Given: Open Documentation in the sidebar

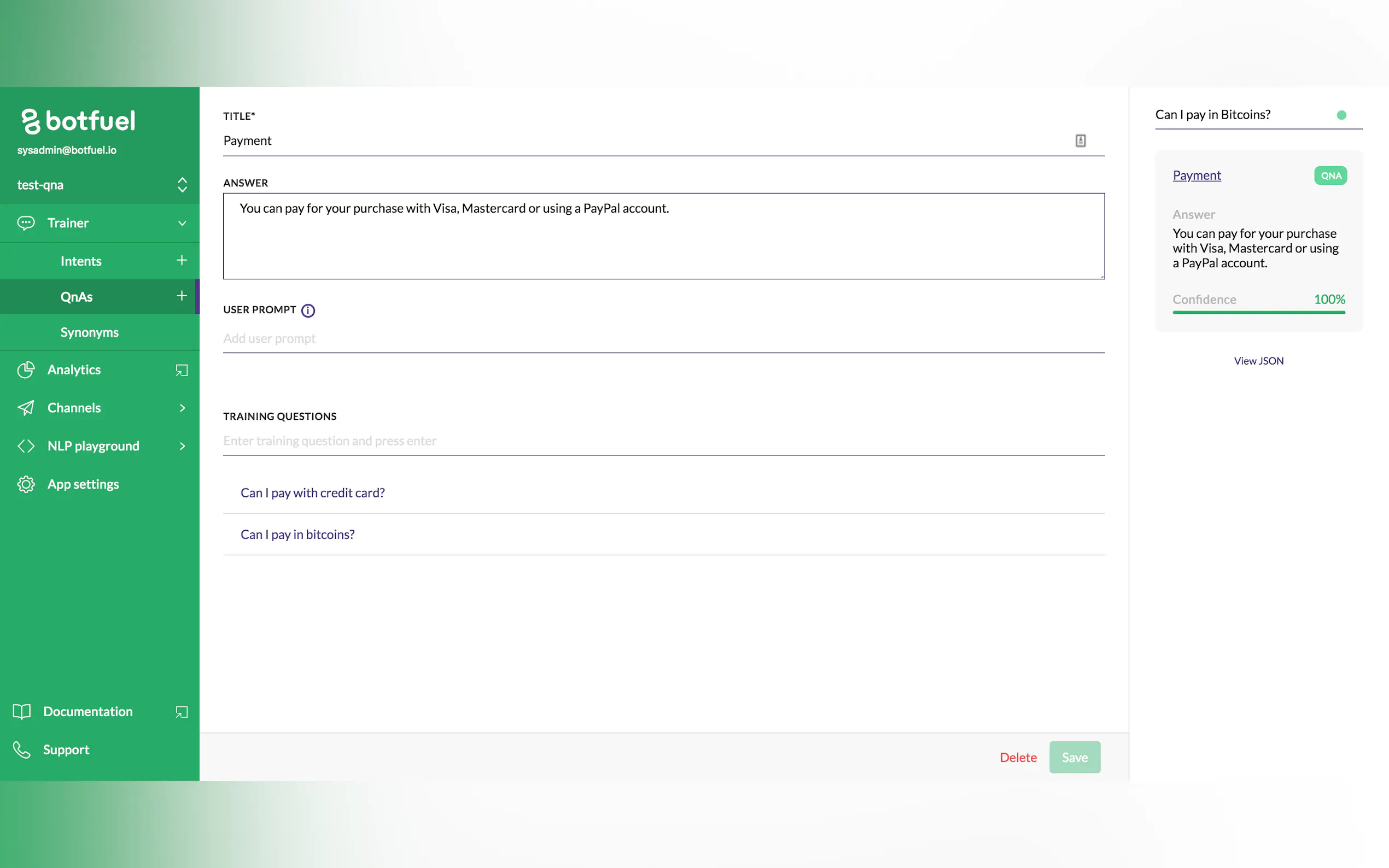Looking at the screenshot, I should tap(87, 711).
